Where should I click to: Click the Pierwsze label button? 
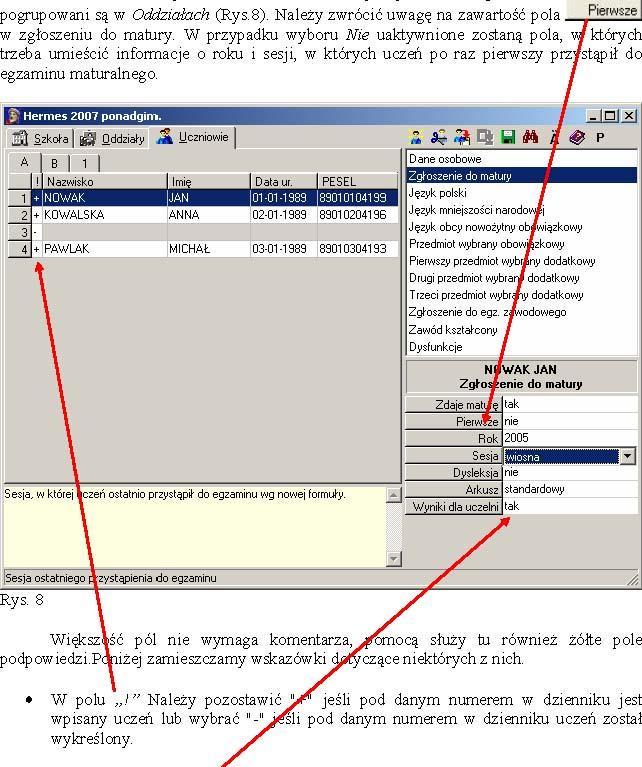pos(454,422)
